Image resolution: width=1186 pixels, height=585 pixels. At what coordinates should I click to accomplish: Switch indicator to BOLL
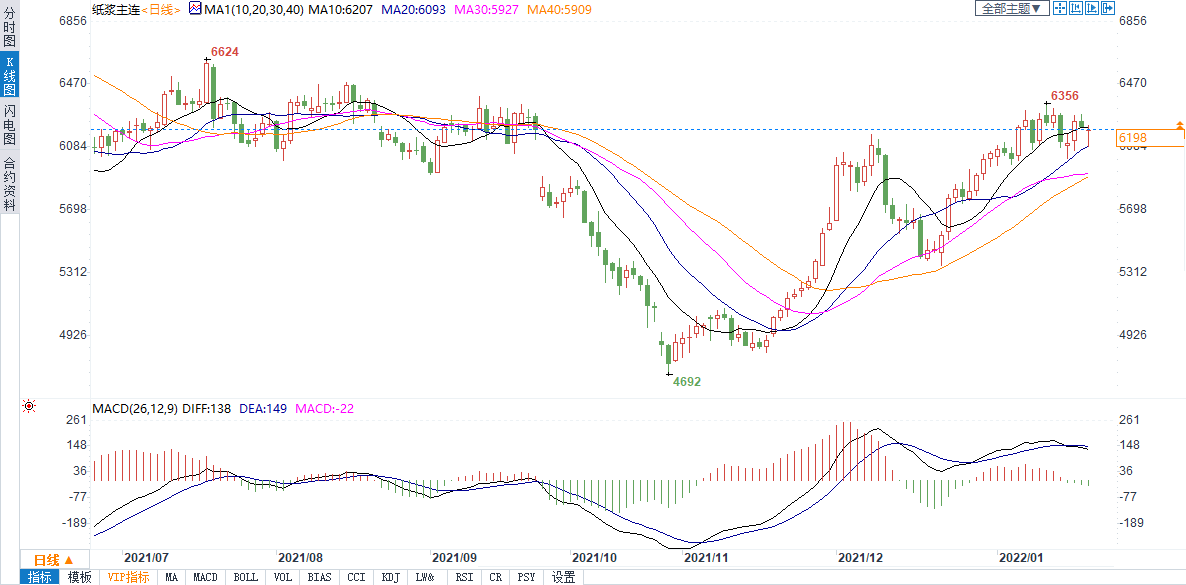245,577
